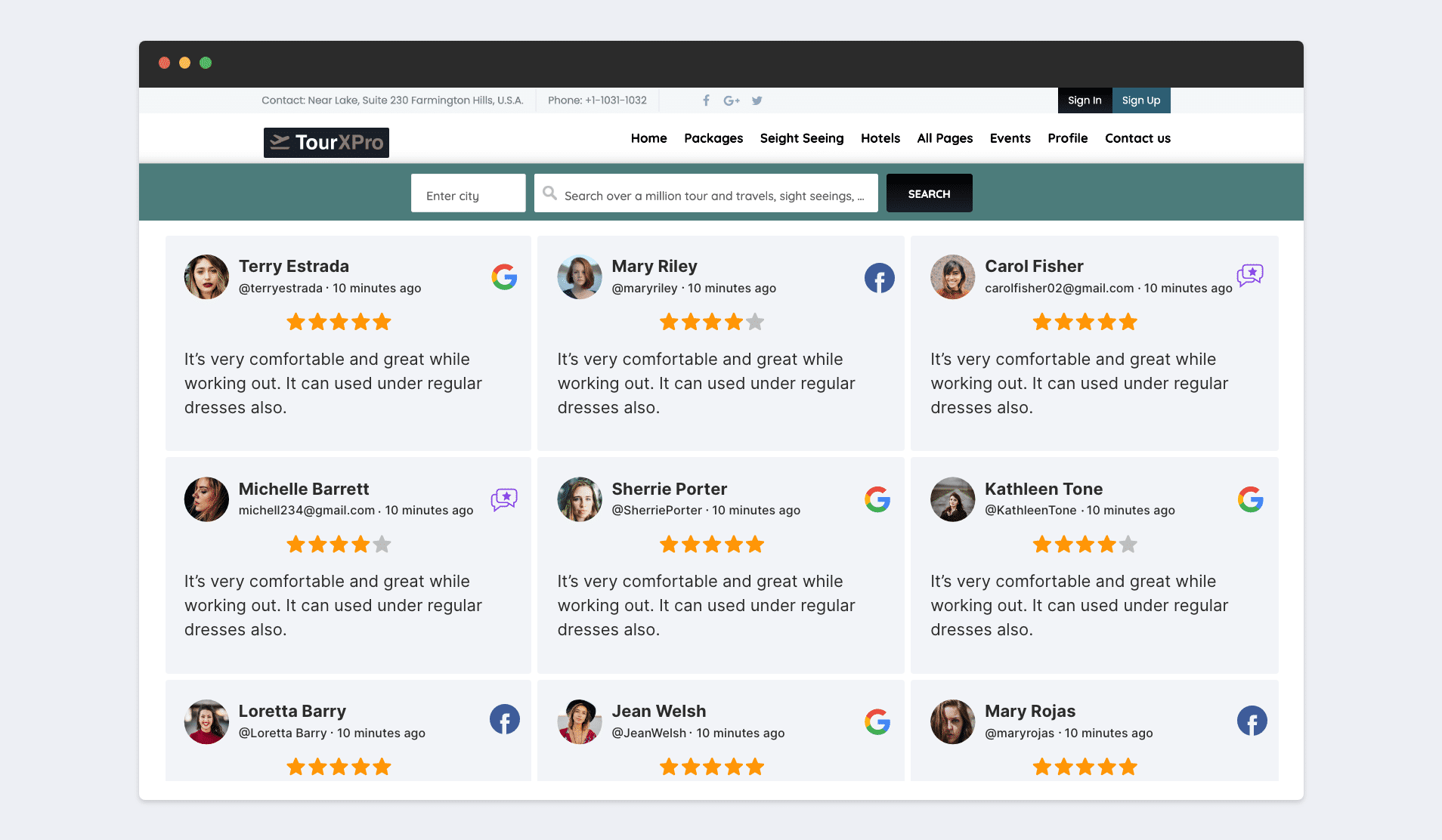Open the Hotels page from the navigation
The image size is (1442, 840).
(880, 138)
